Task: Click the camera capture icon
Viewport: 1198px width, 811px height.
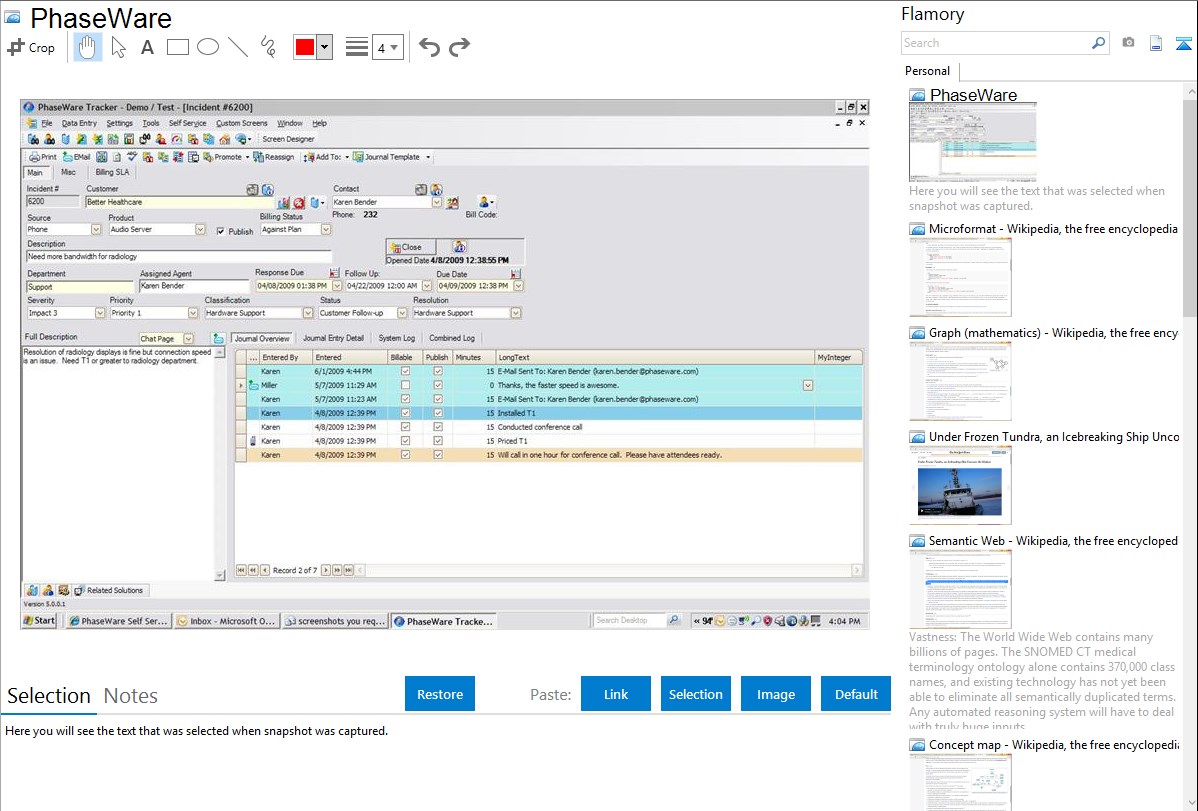Action: pyautogui.click(x=1128, y=43)
